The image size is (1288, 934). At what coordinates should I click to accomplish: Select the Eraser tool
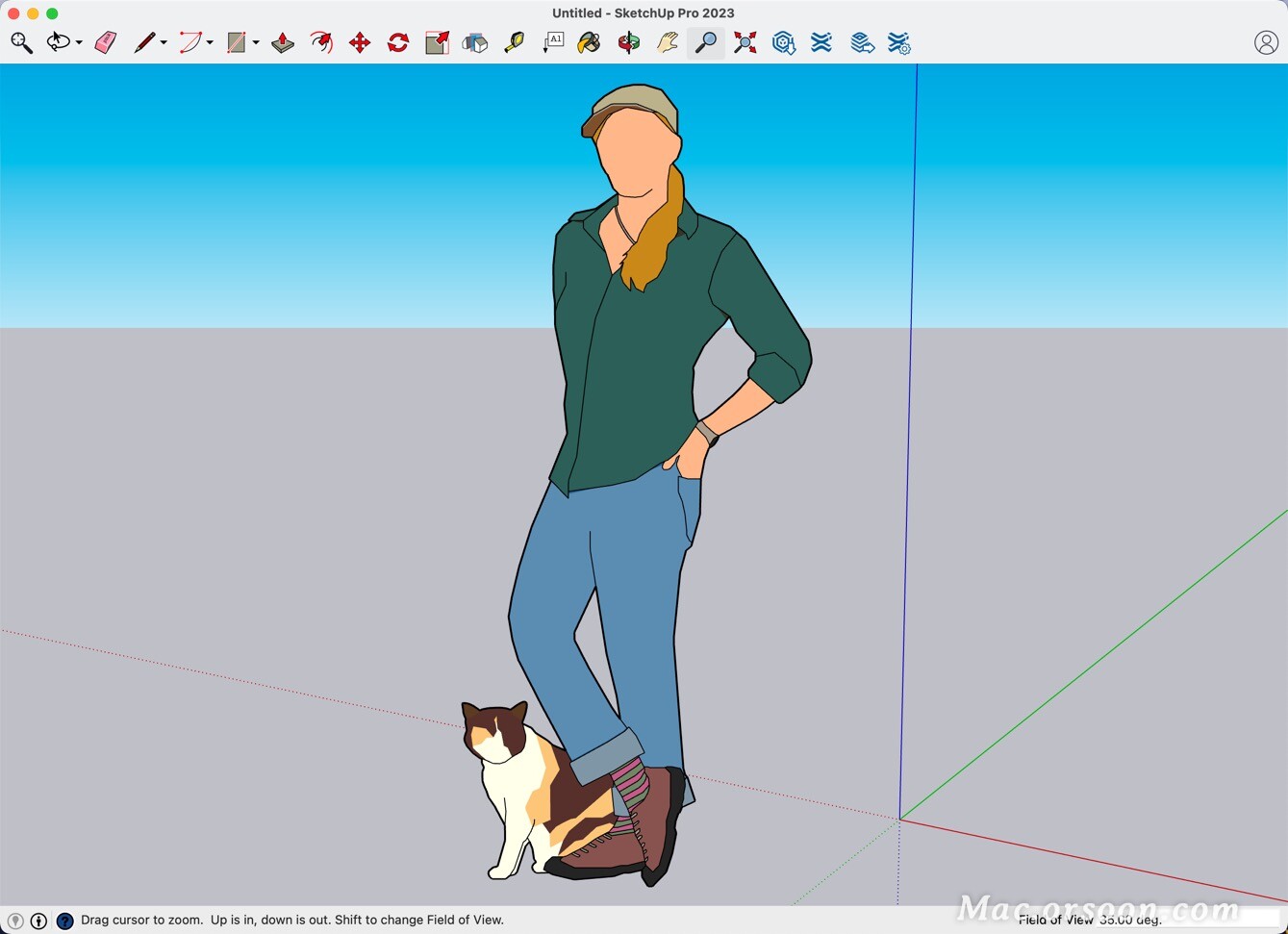(x=106, y=42)
